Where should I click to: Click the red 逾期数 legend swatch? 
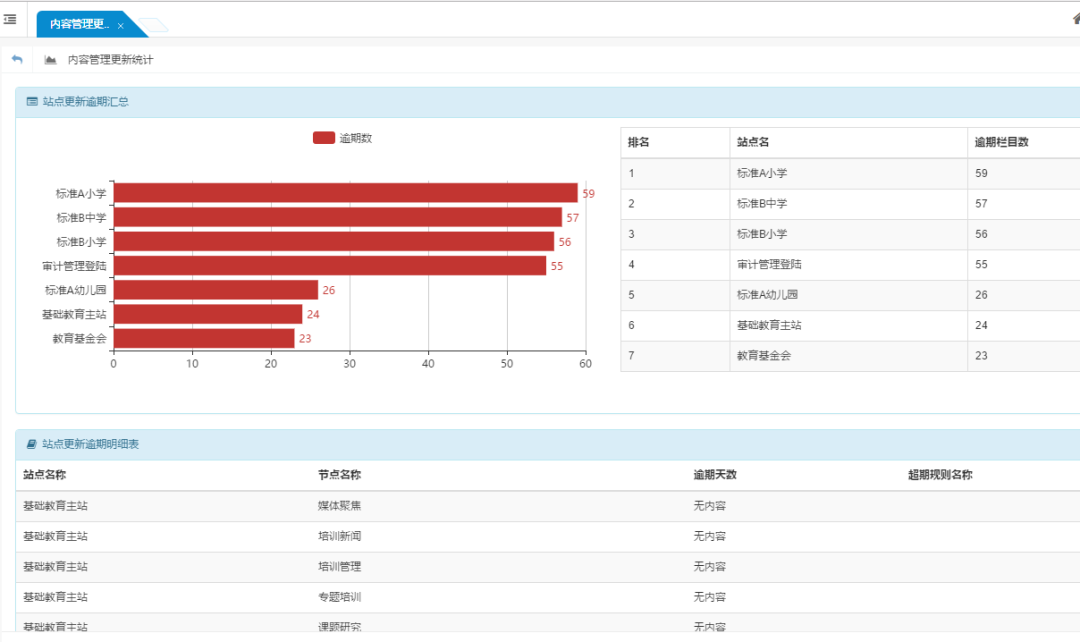click(324, 138)
